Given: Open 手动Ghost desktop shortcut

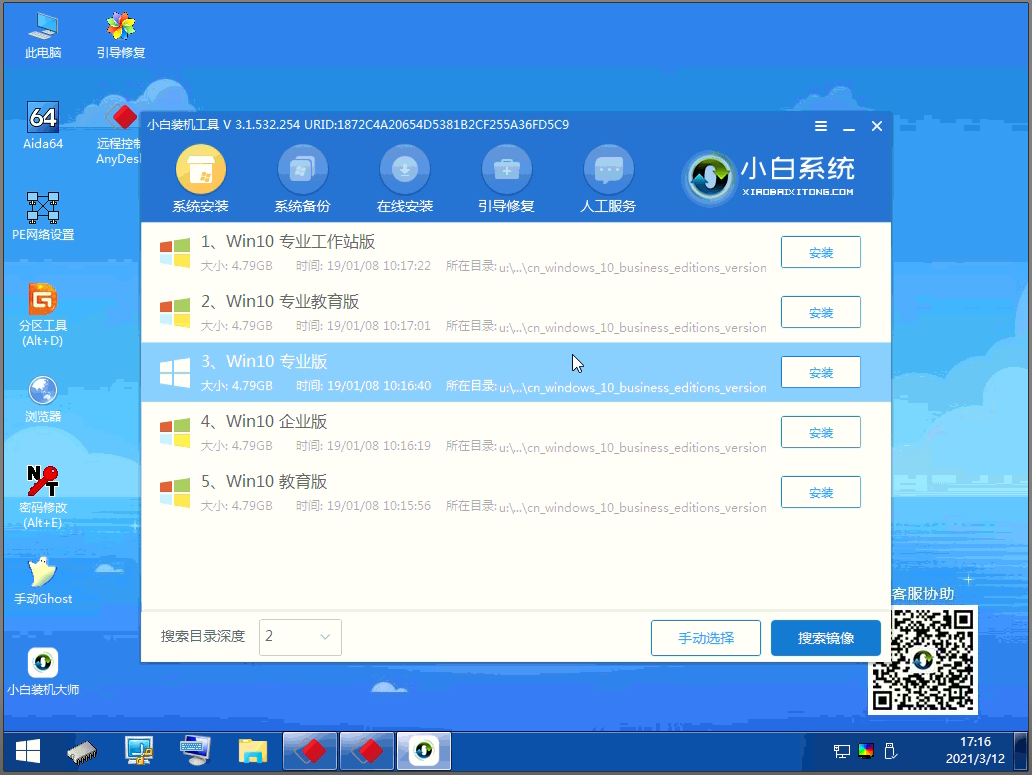Looking at the screenshot, I should [x=43, y=572].
